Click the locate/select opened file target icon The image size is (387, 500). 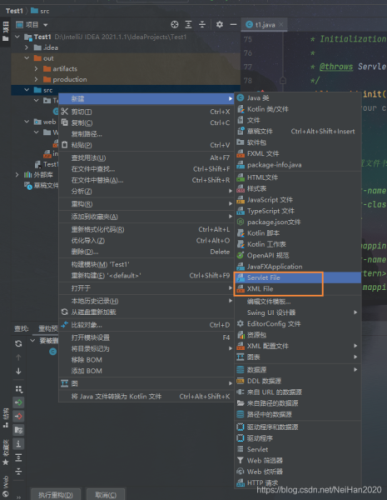tap(175, 24)
